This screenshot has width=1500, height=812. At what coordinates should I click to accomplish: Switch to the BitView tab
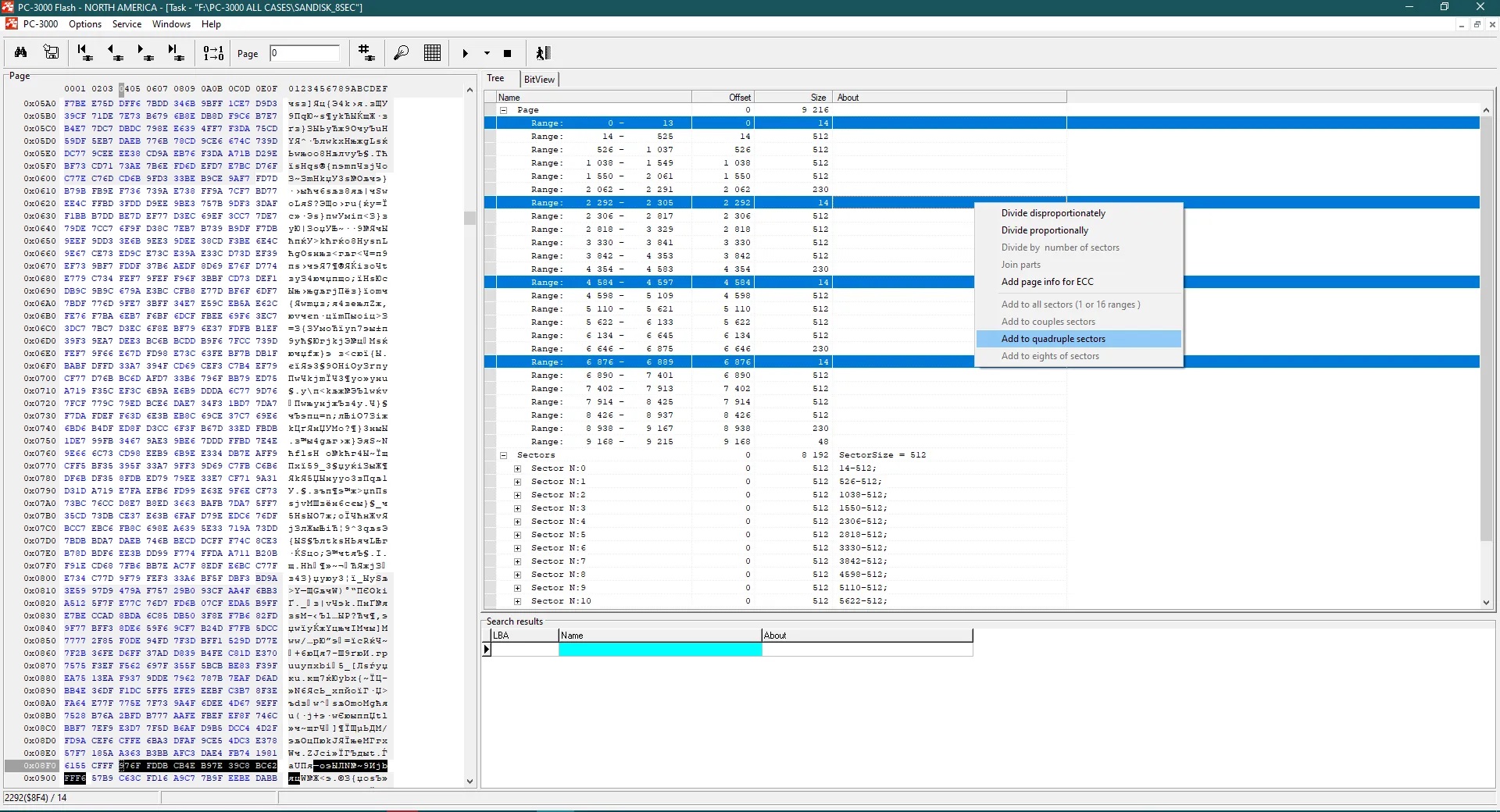point(539,79)
